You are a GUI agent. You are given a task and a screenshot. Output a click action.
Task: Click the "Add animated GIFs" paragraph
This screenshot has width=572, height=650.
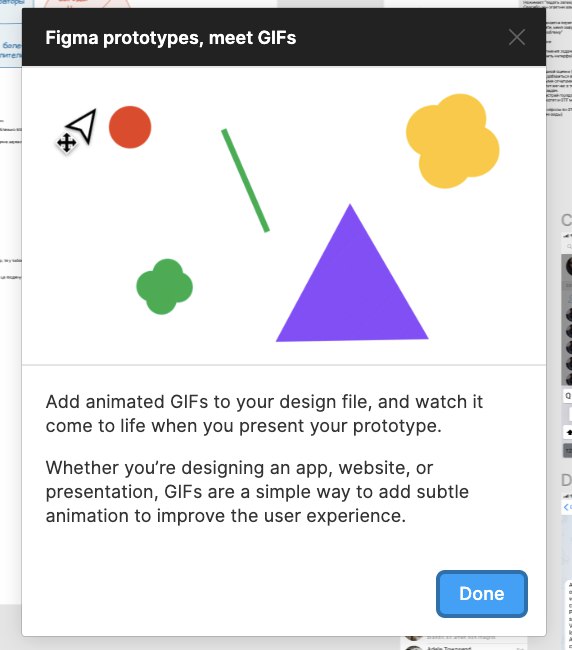pos(264,414)
